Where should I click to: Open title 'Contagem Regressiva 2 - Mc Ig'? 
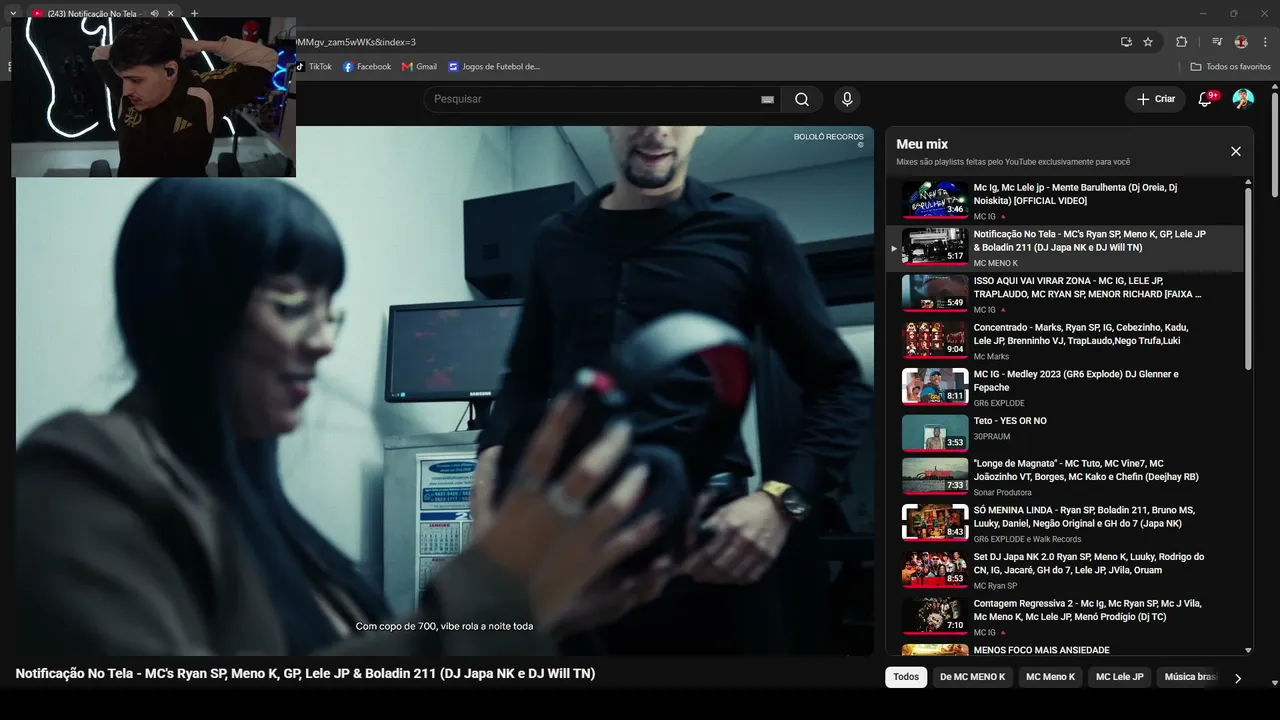click(x=1088, y=610)
